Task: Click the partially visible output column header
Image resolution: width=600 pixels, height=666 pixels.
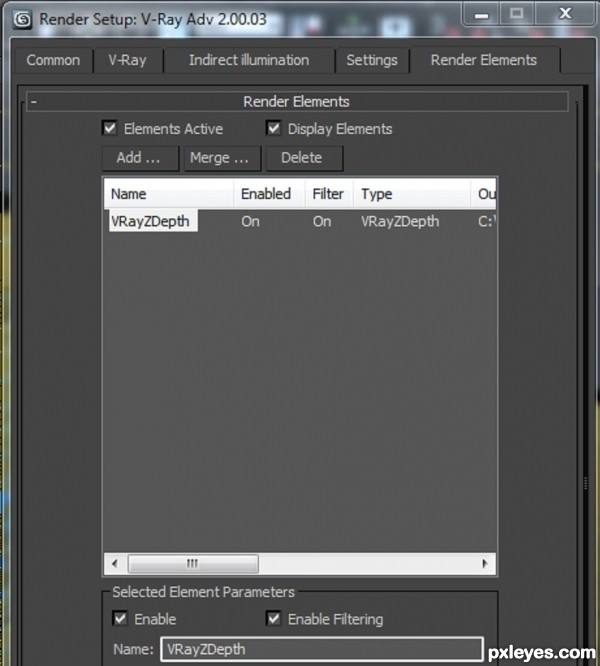Action: (483, 194)
